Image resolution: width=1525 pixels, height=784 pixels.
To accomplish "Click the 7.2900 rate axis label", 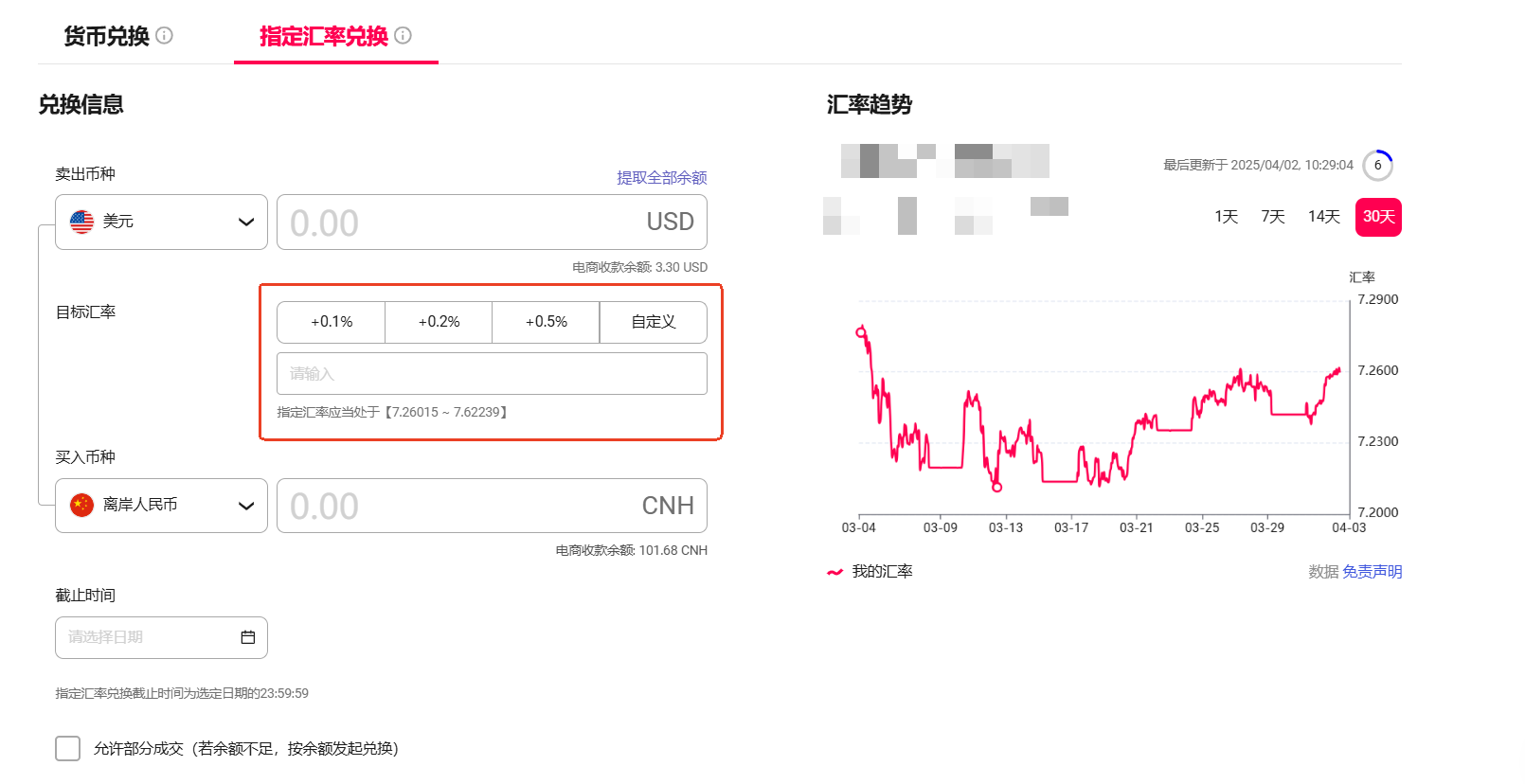I will [x=1378, y=299].
